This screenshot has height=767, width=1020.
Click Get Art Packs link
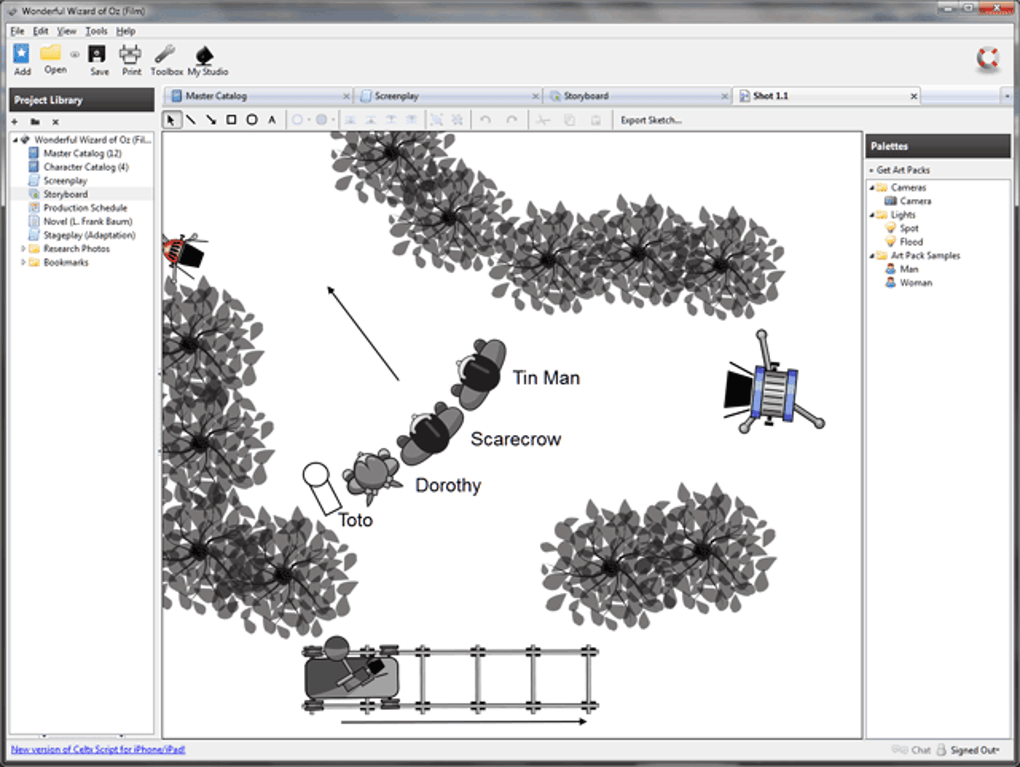902,170
